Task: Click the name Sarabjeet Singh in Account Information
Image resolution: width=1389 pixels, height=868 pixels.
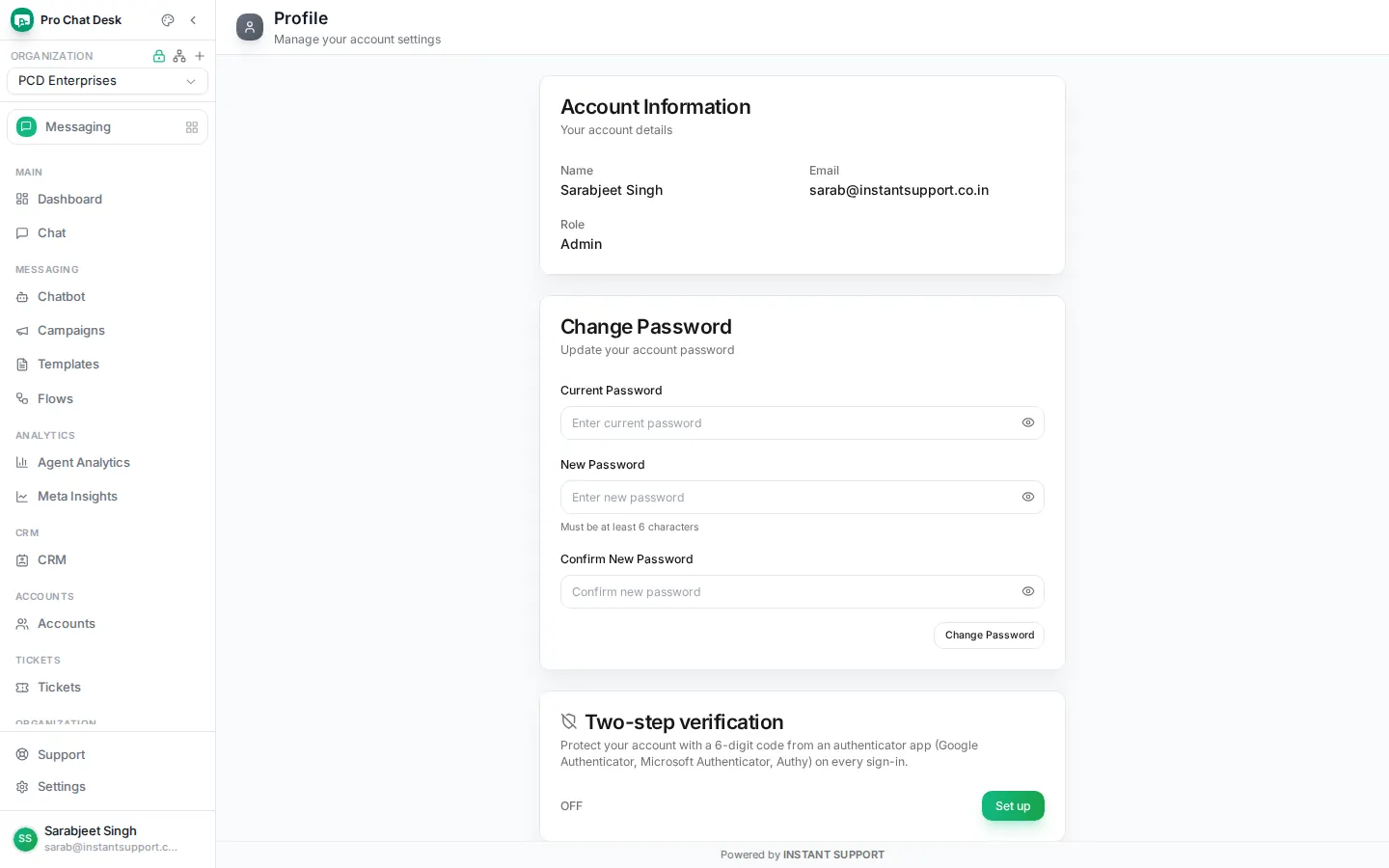Action: click(612, 191)
